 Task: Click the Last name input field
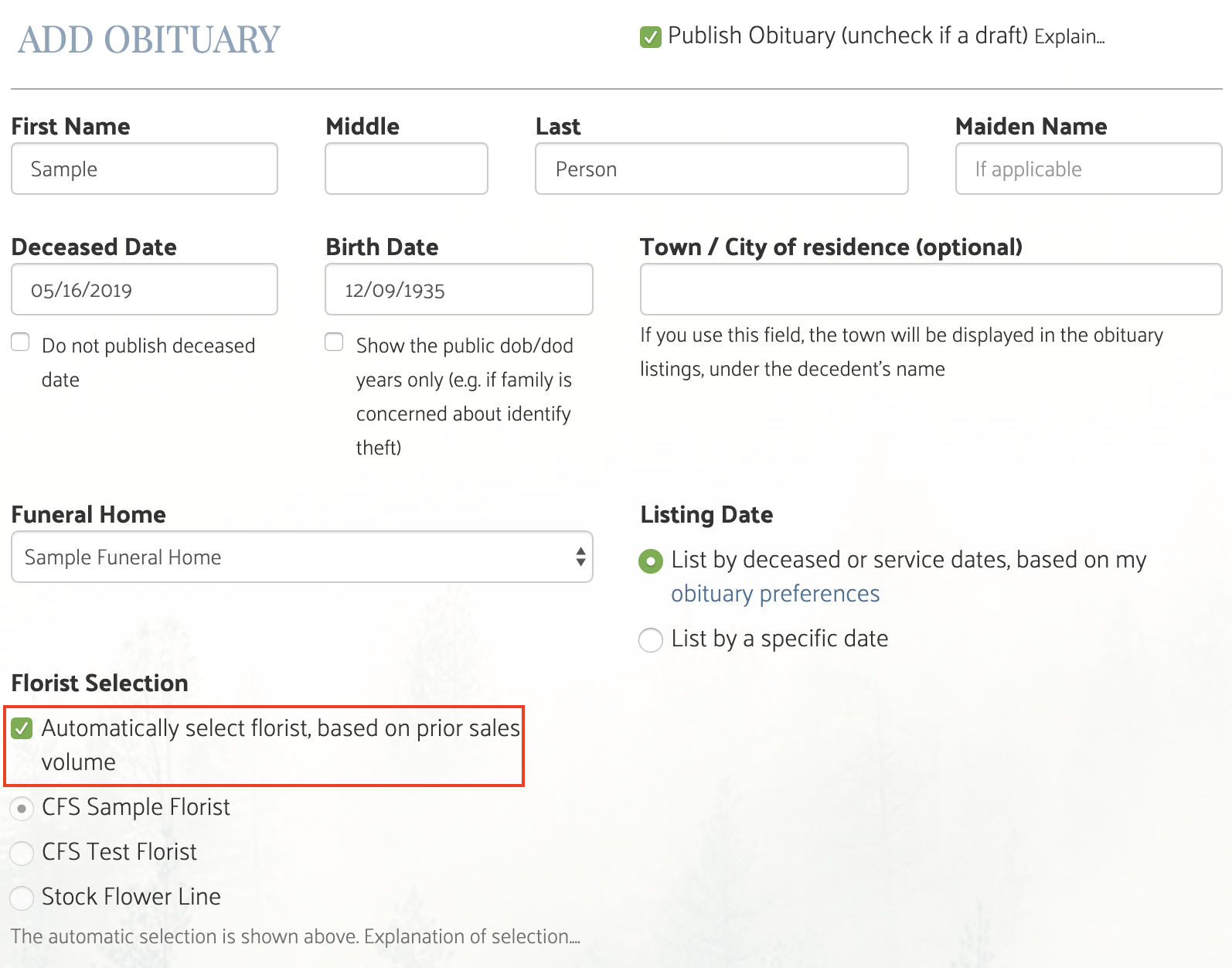click(x=721, y=169)
